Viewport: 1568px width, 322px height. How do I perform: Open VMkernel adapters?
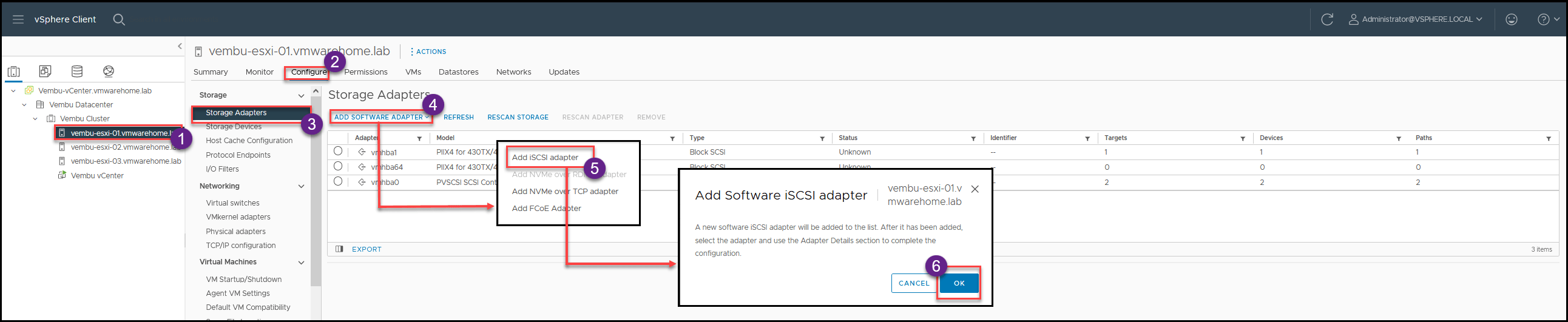tap(238, 217)
